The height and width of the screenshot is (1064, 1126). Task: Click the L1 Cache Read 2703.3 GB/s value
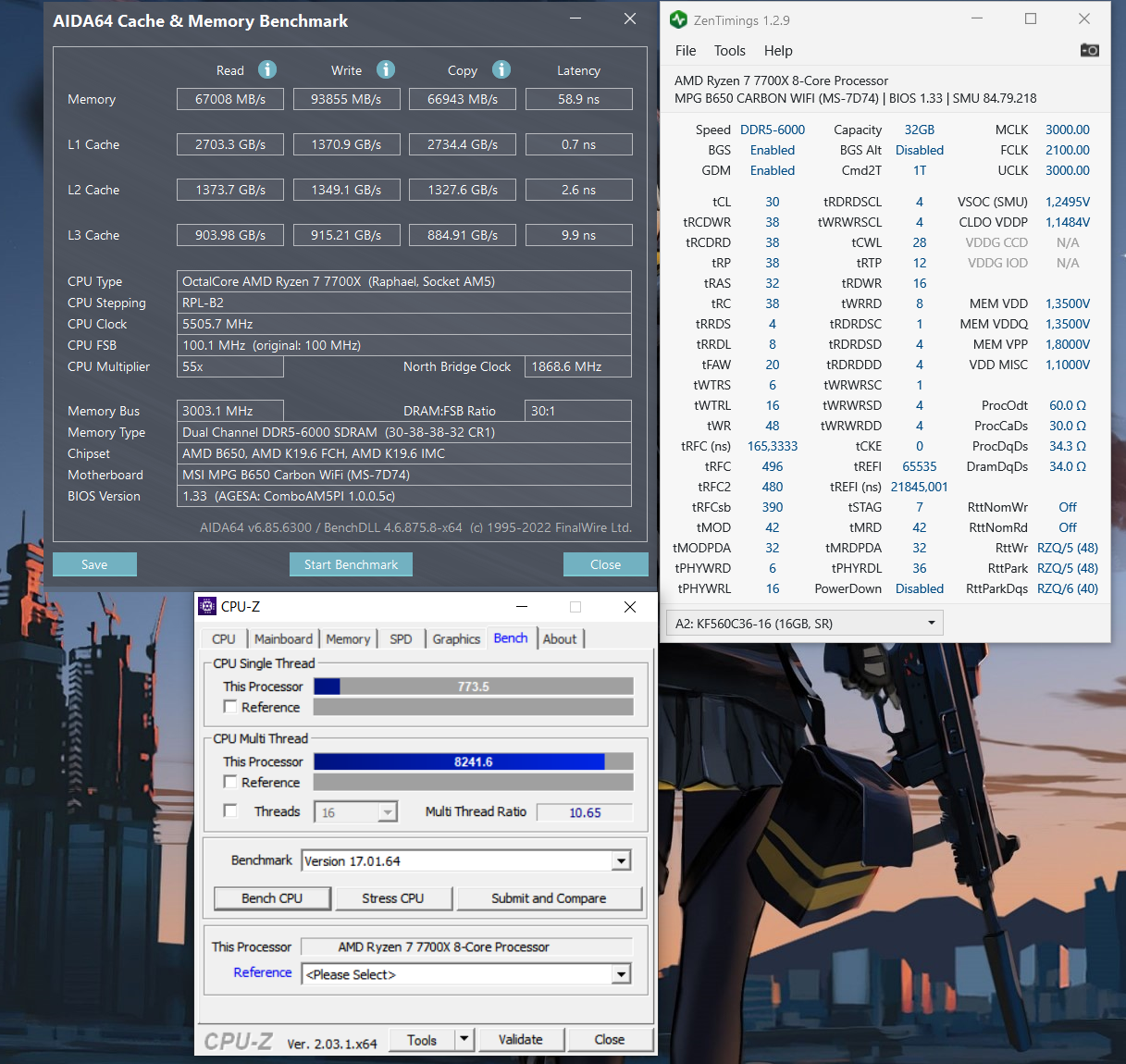point(230,144)
